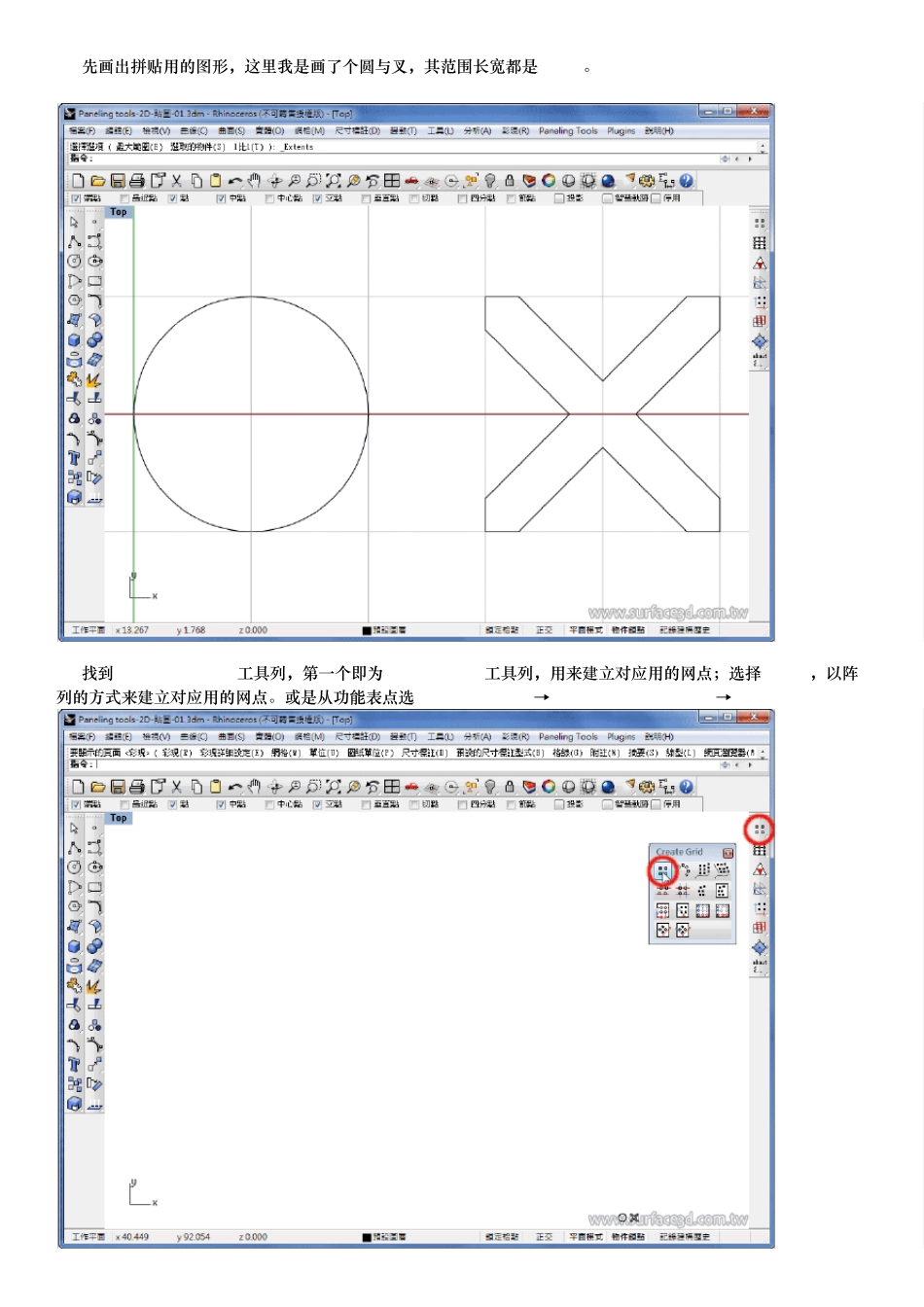Select the Top viewport tab in the upper window

coord(119,211)
